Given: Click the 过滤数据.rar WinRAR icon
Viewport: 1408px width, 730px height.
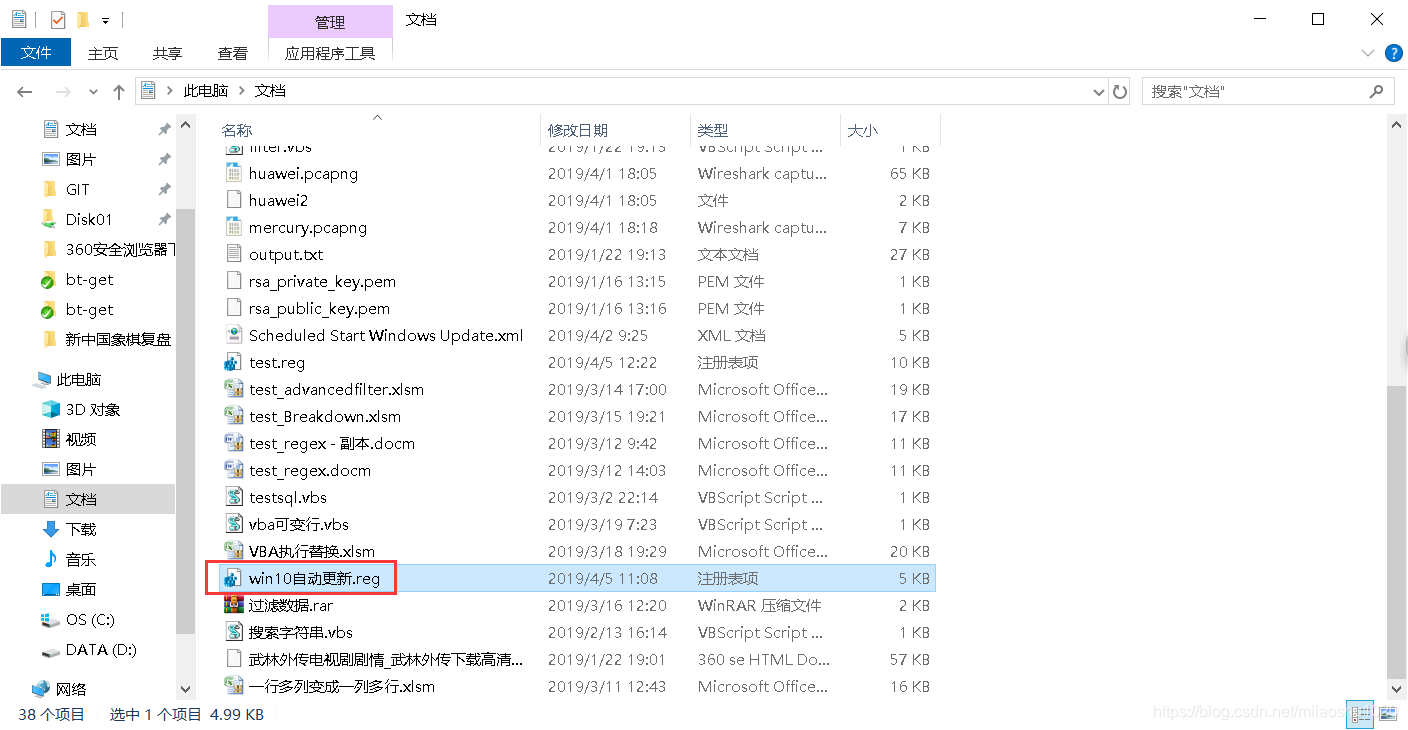Looking at the screenshot, I should pos(234,605).
